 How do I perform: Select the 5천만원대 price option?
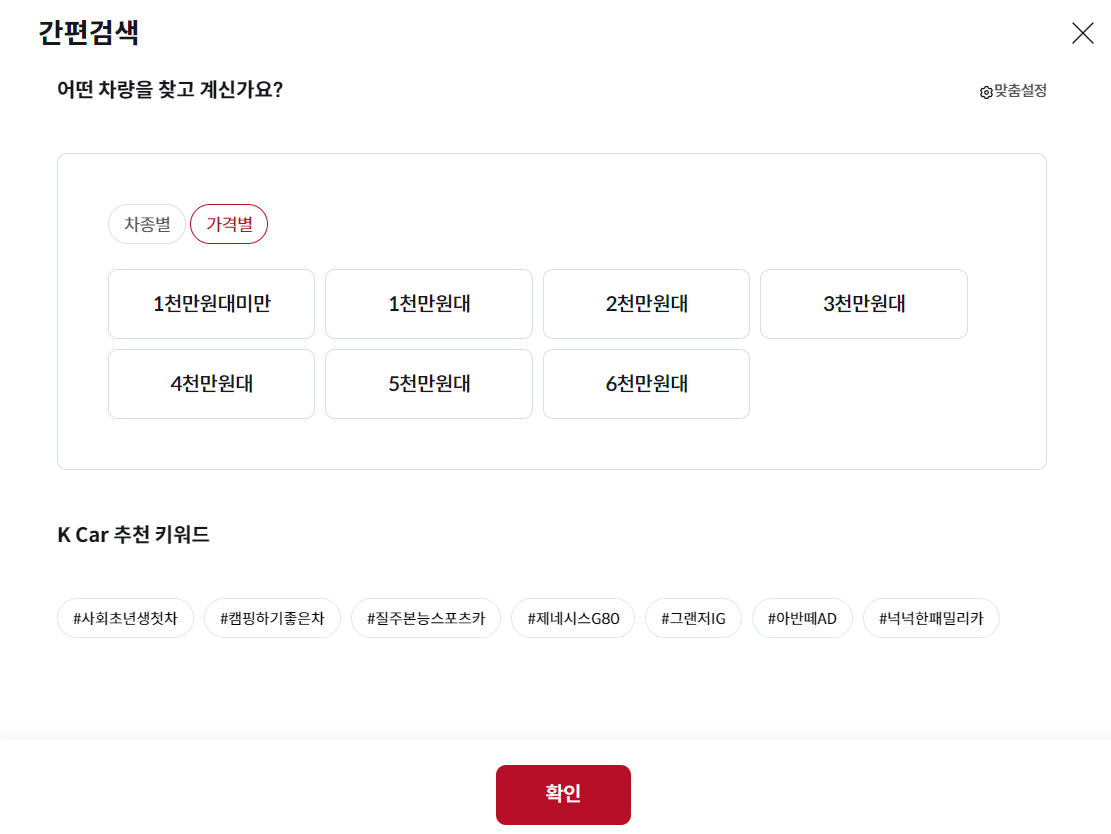click(428, 384)
